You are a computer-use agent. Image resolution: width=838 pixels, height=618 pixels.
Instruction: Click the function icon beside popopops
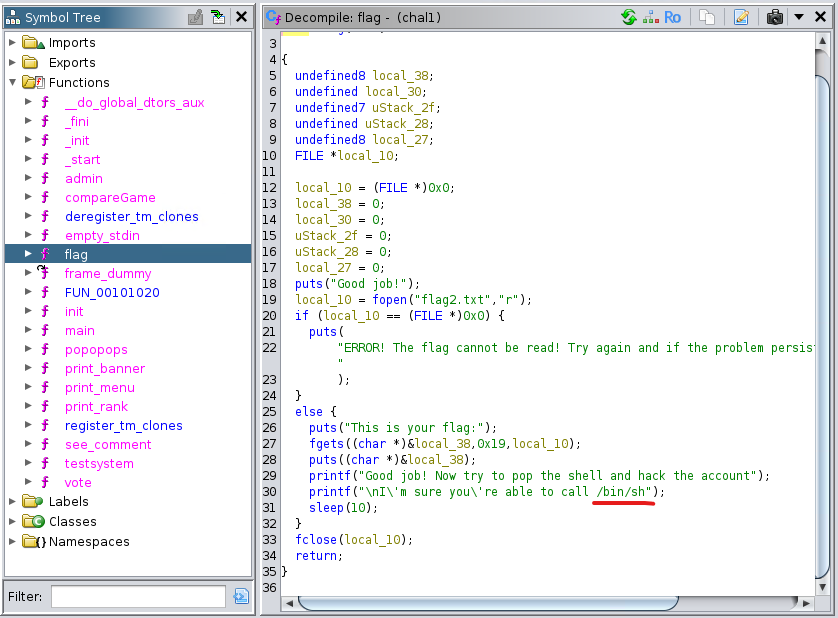tap(45, 349)
